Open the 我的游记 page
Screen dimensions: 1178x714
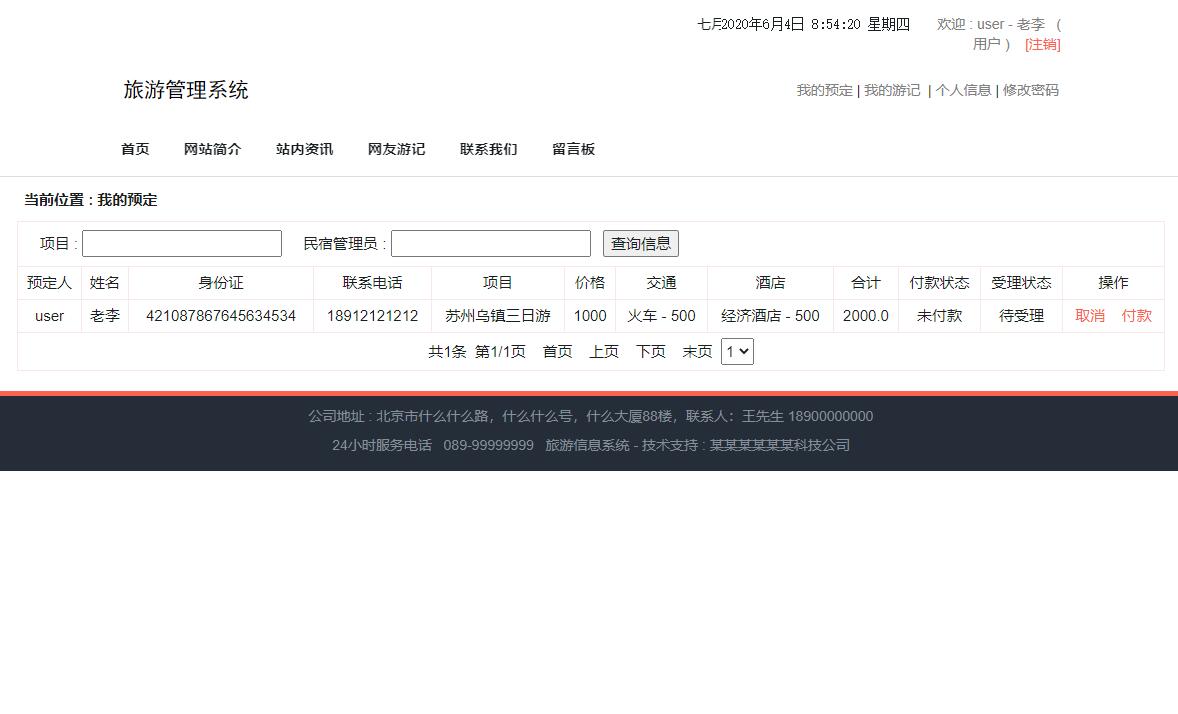pyautogui.click(x=892, y=90)
